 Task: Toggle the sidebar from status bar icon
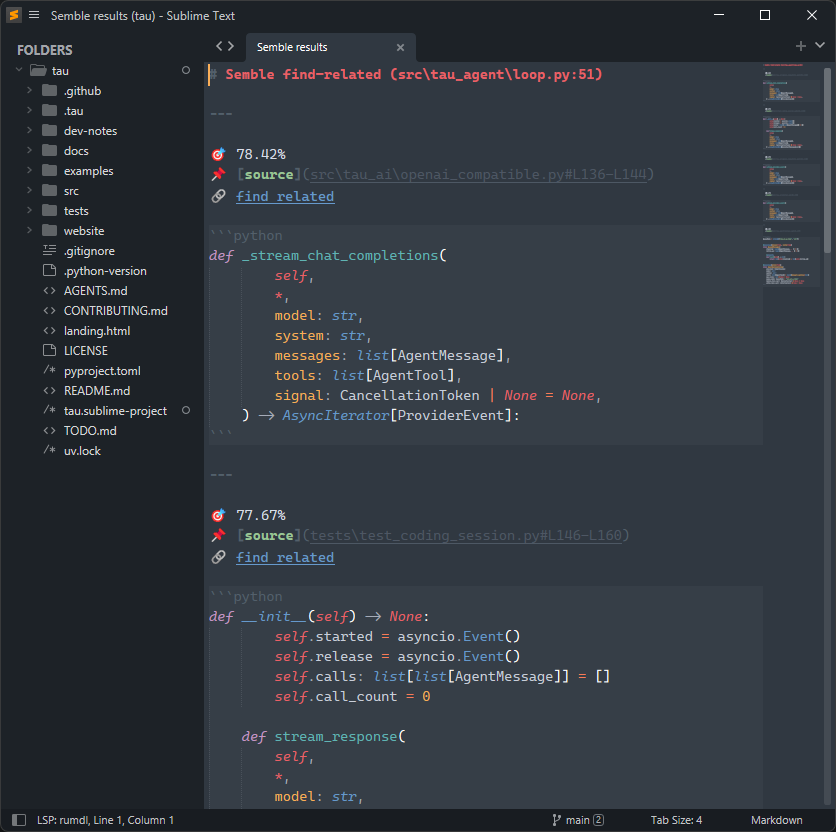[x=19, y=820]
